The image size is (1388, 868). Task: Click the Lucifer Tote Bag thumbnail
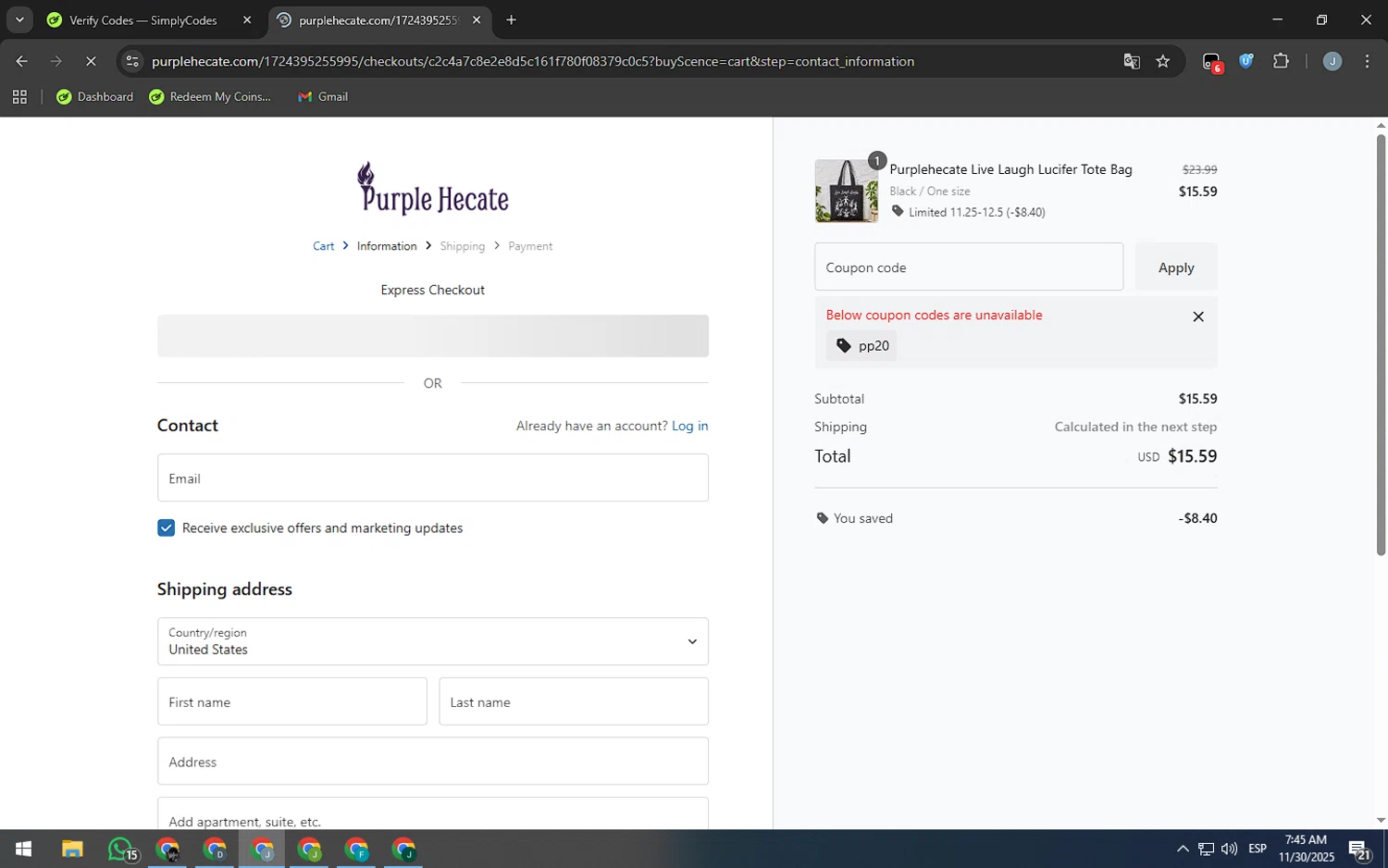[x=846, y=191]
